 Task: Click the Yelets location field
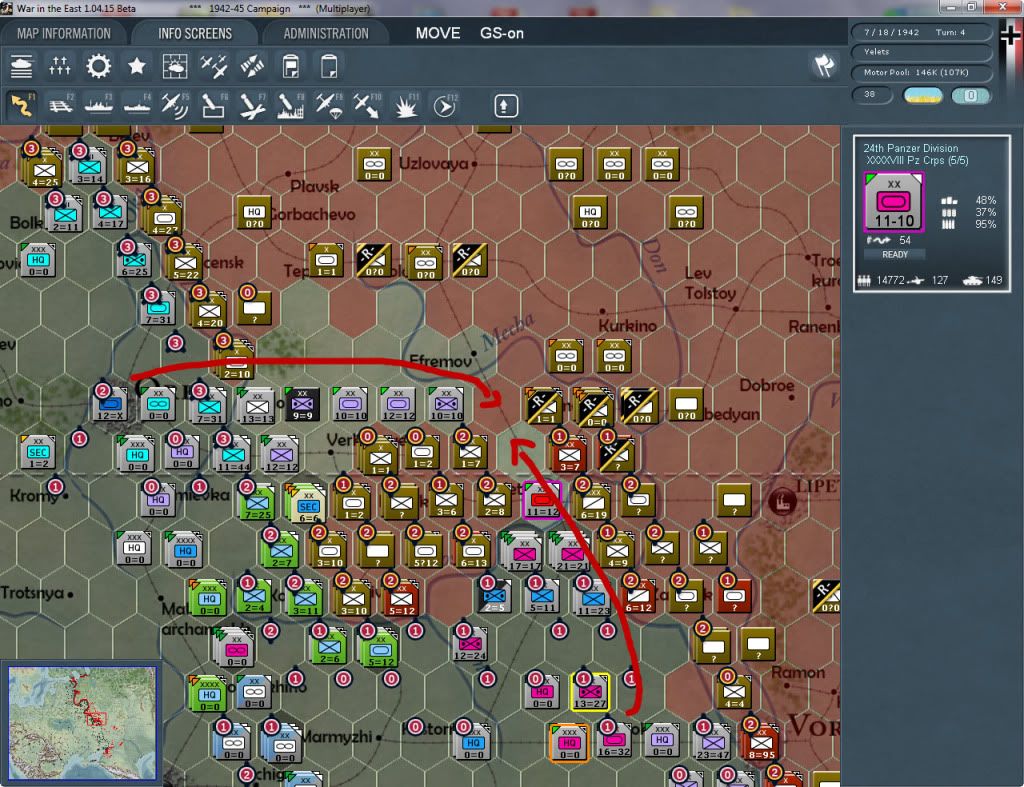point(921,52)
